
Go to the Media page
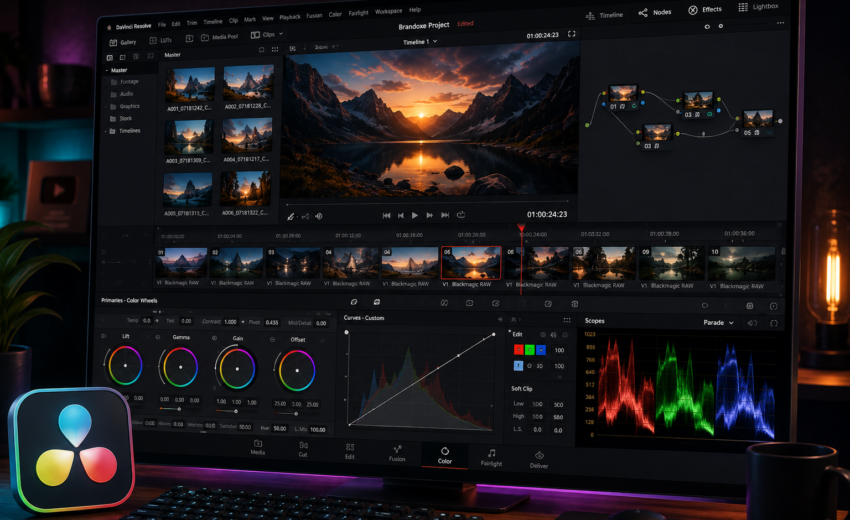pos(257,447)
